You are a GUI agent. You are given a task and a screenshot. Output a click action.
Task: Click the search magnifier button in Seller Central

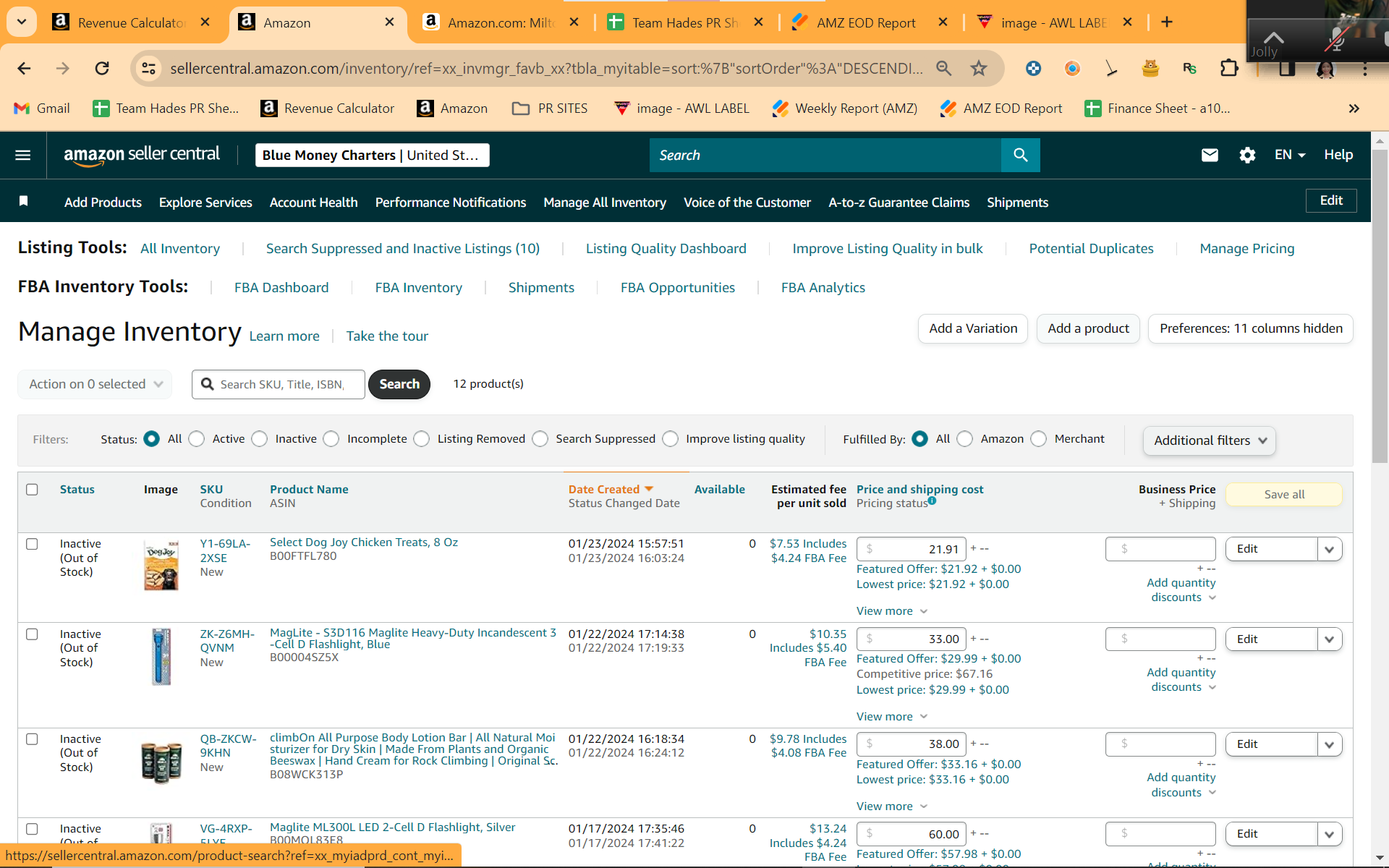click(1020, 155)
